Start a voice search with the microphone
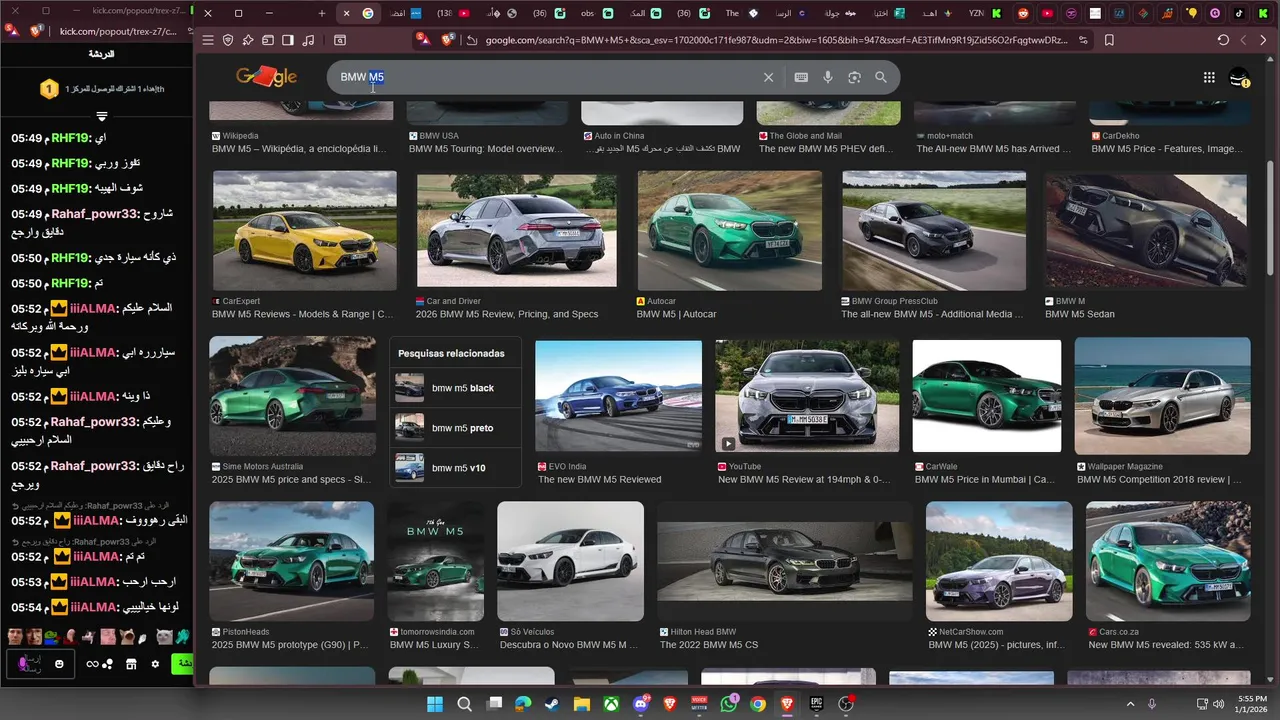Viewport: 1280px width, 720px height. point(828,77)
